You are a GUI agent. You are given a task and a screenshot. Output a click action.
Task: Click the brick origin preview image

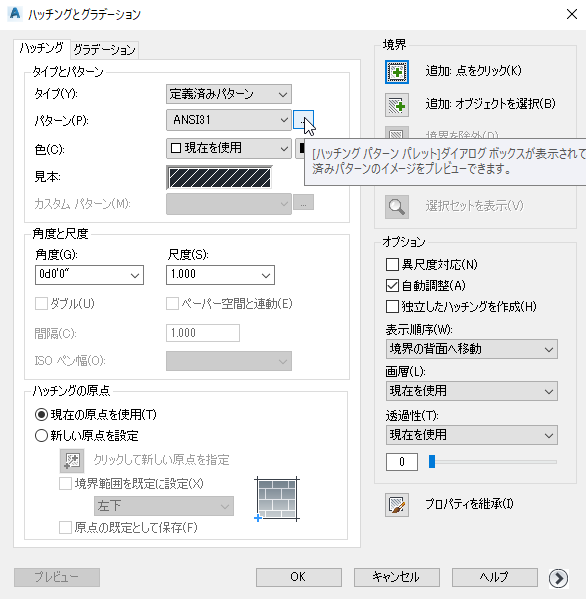click(277, 499)
